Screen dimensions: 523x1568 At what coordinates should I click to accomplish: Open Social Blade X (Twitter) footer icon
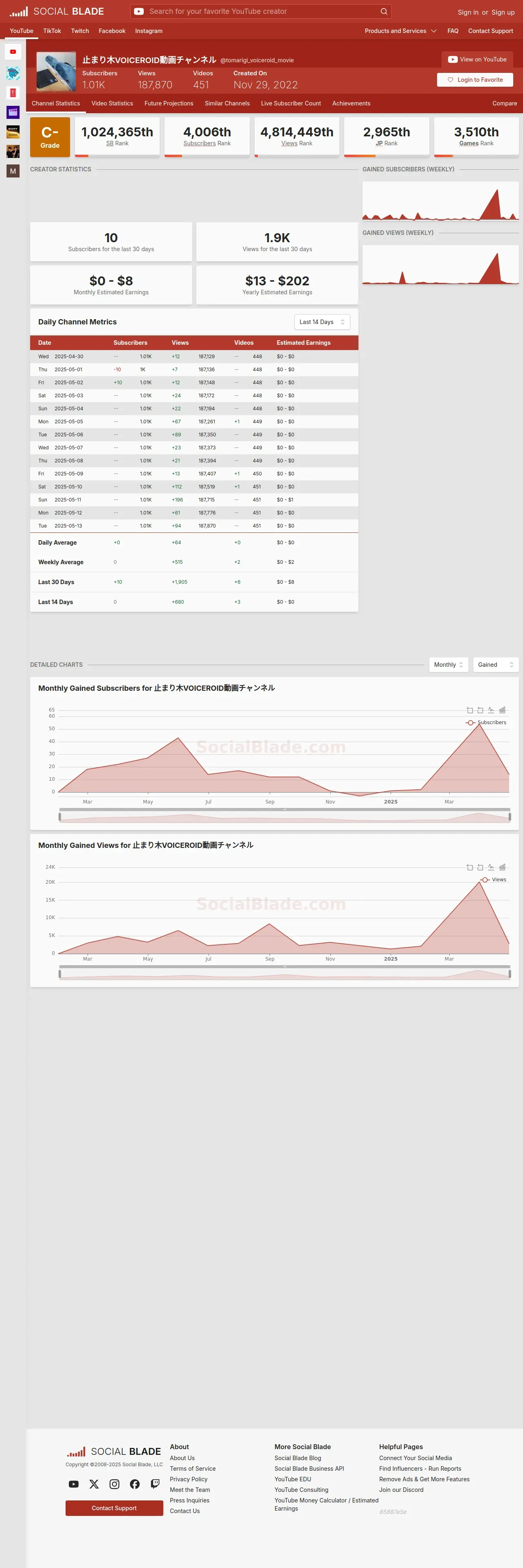pos(94,1484)
